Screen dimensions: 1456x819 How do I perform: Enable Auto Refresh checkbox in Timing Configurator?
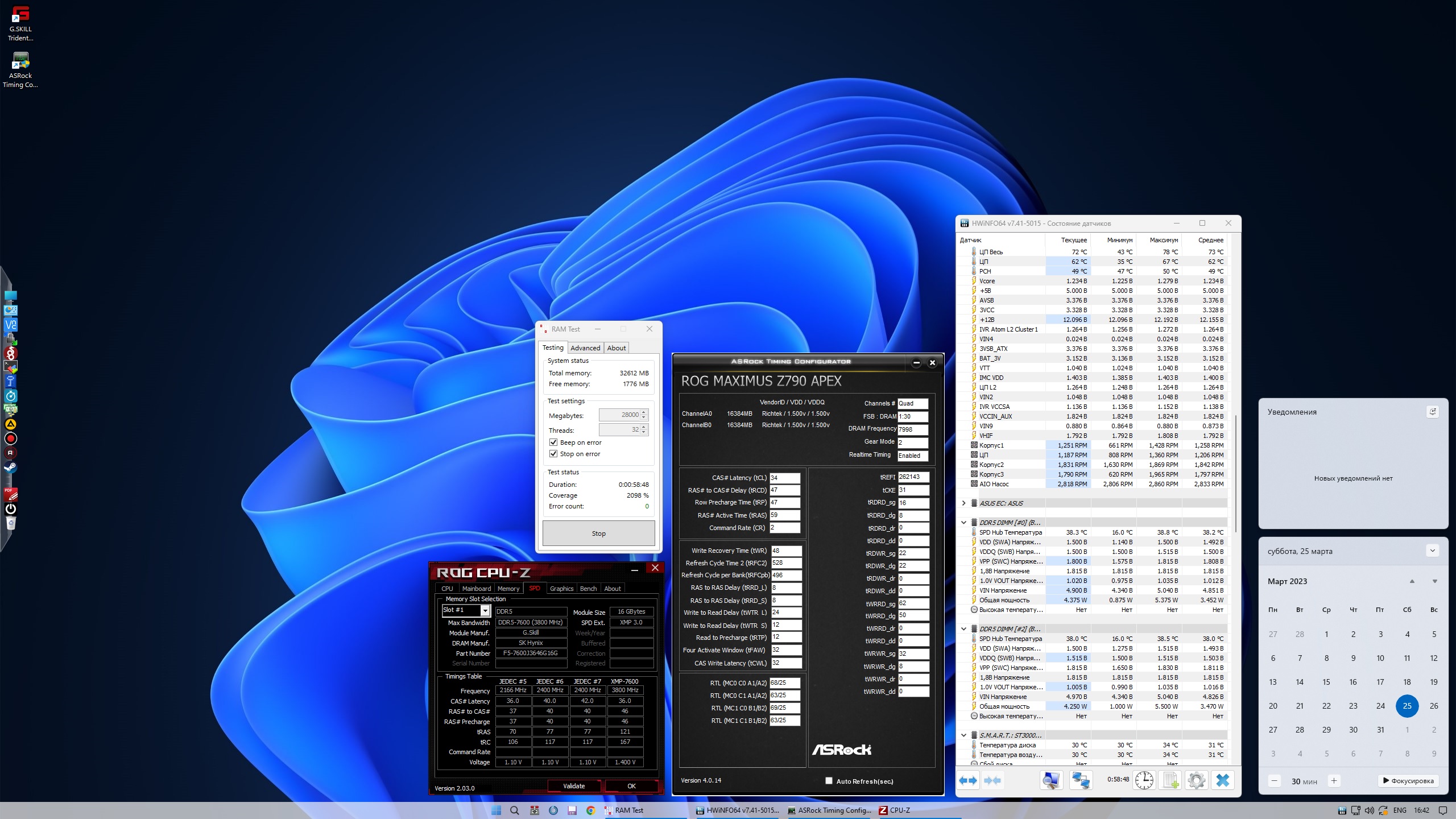(829, 781)
